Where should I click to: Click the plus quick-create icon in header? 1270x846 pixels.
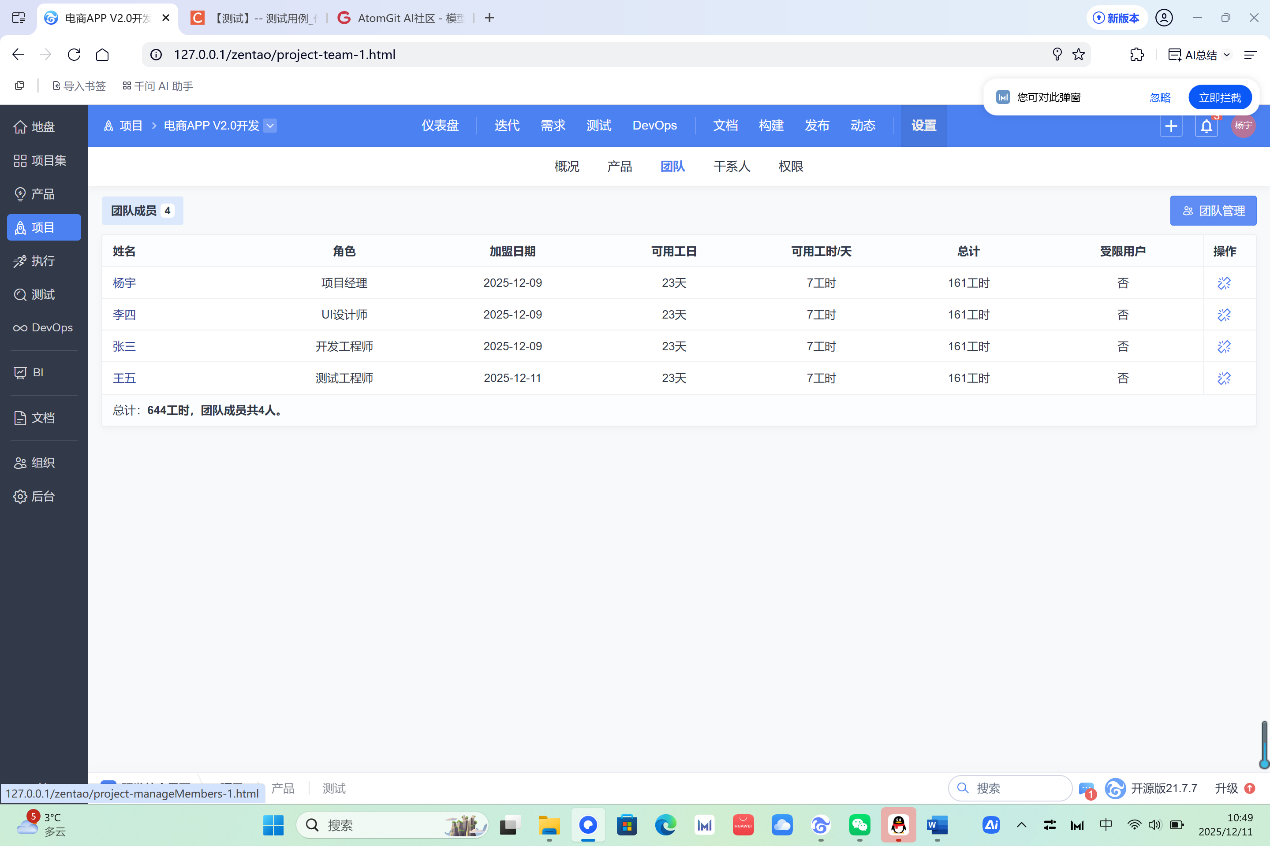click(1171, 126)
